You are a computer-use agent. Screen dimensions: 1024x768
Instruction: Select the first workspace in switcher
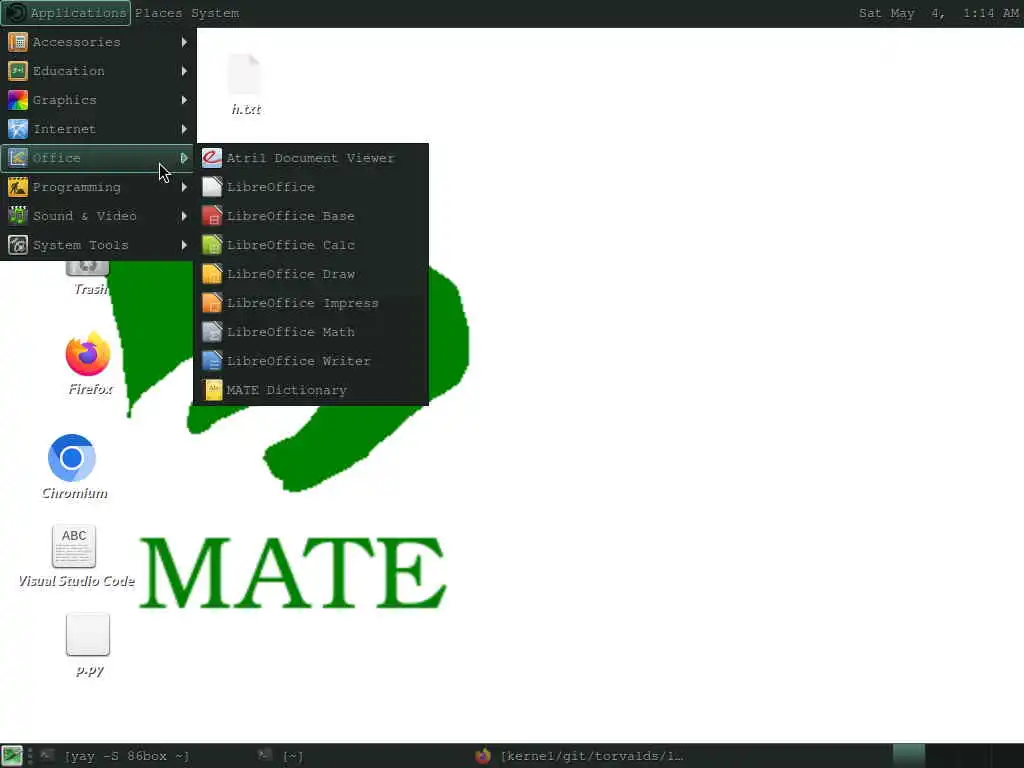[x=908, y=756]
